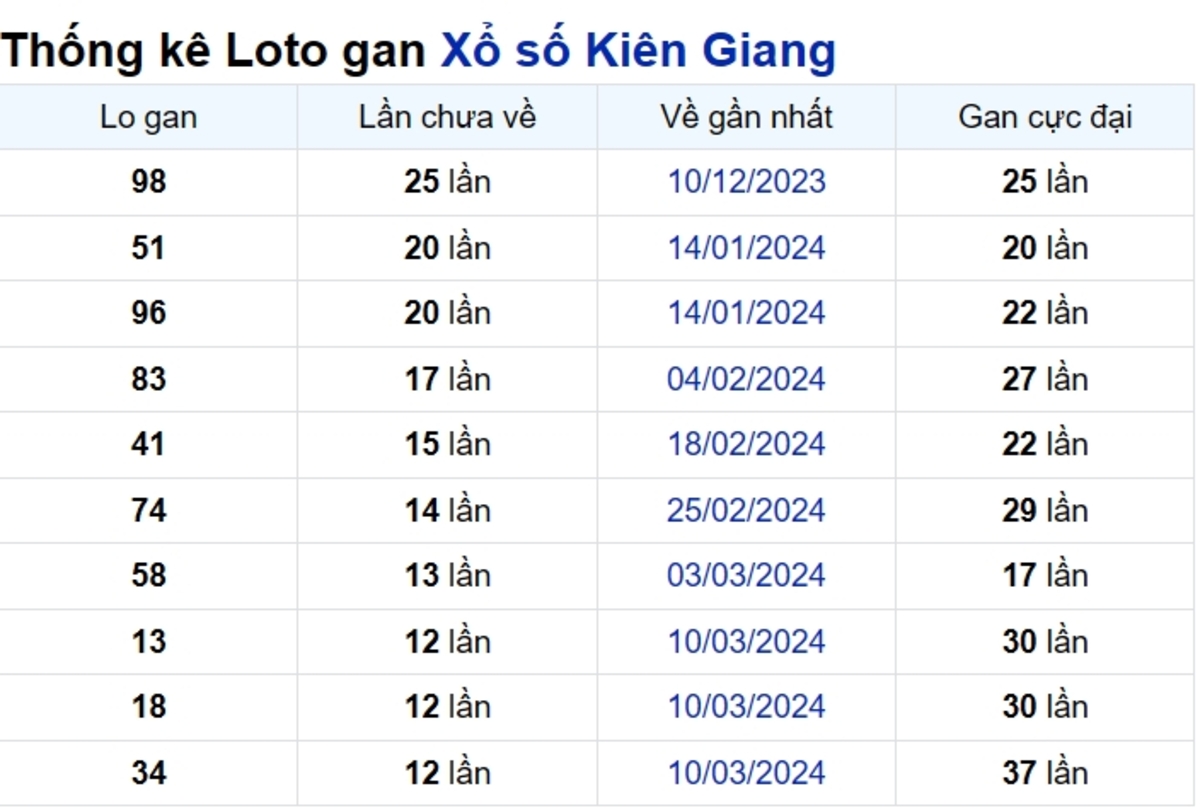Click the 10/03/2024 date in row 34
The width and height of the screenshot is (1200, 808).
coord(747,773)
